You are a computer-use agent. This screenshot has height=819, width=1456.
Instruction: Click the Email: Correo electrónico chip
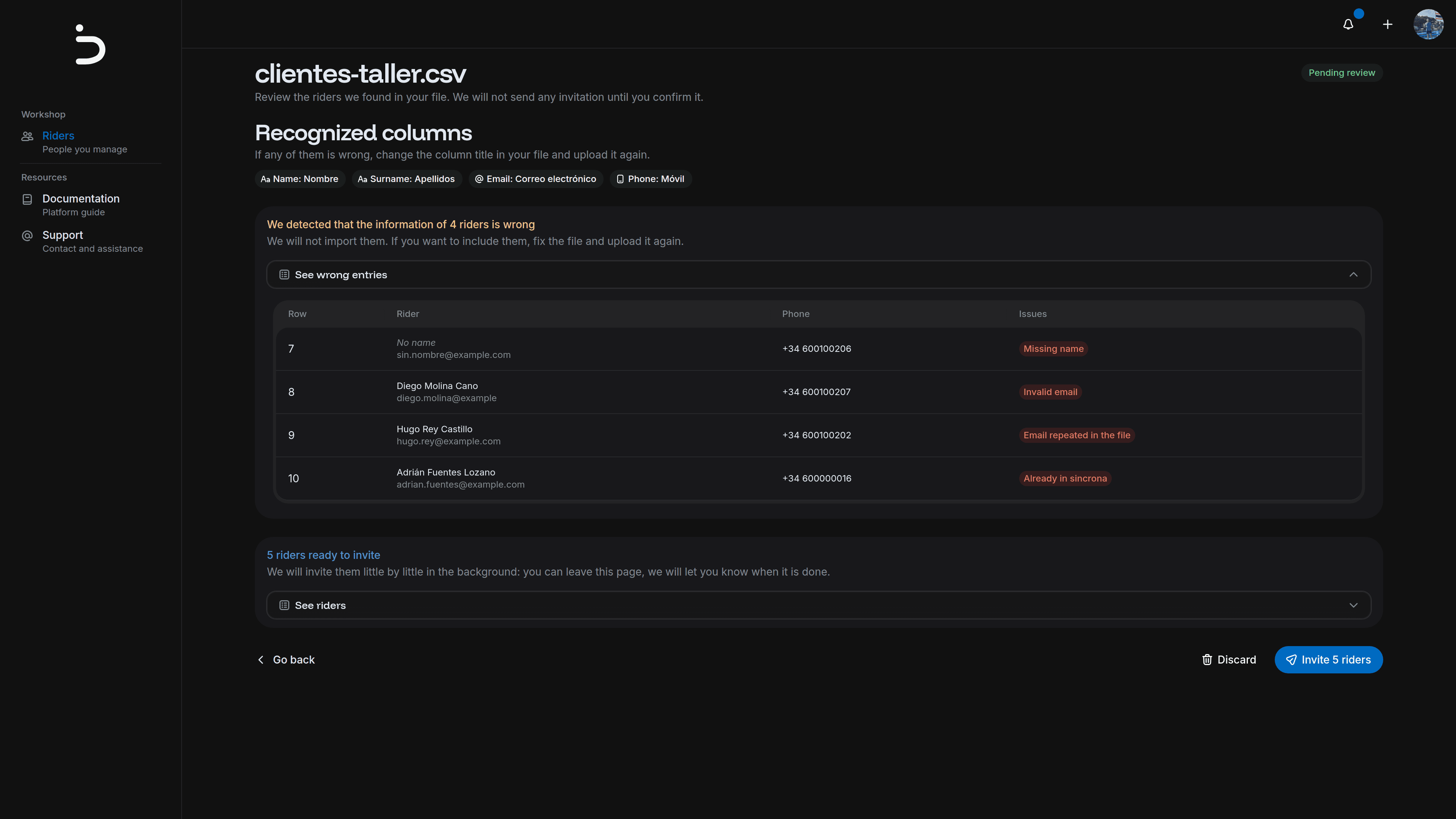(x=535, y=179)
